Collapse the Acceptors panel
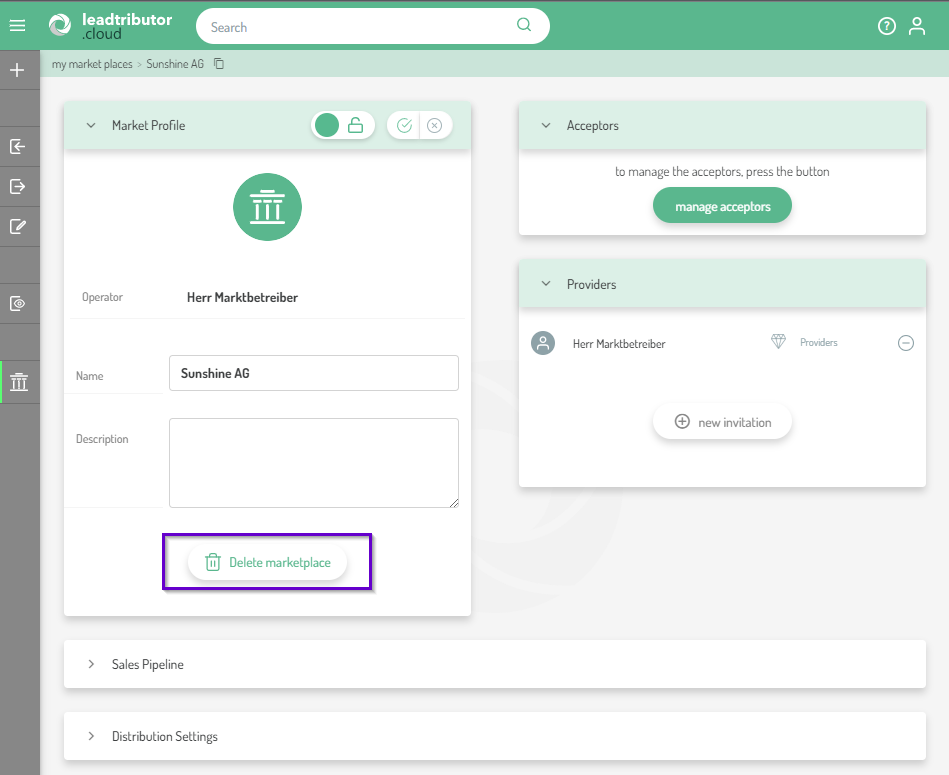Screen dimensions: 949x775 (546, 126)
